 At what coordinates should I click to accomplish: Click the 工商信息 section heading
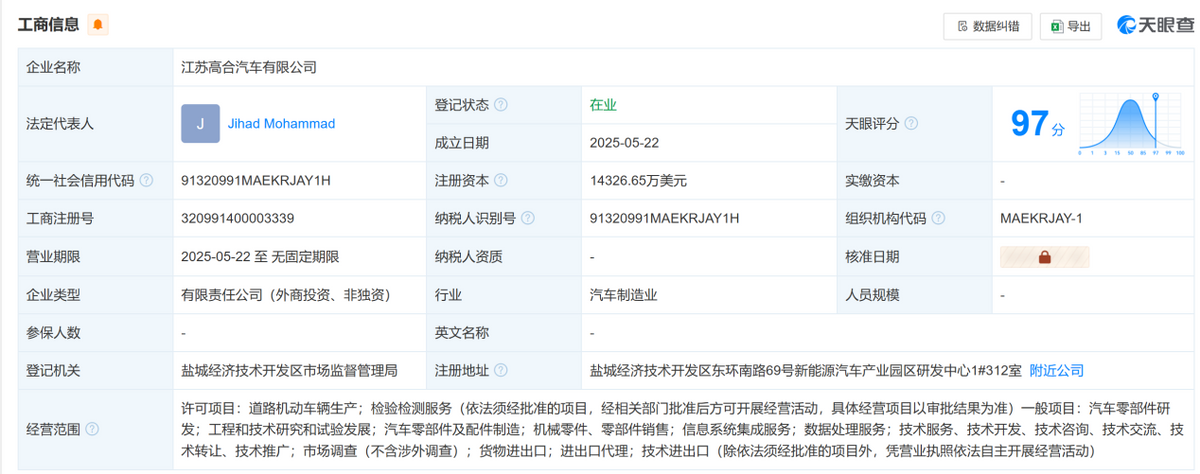point(50,25)
